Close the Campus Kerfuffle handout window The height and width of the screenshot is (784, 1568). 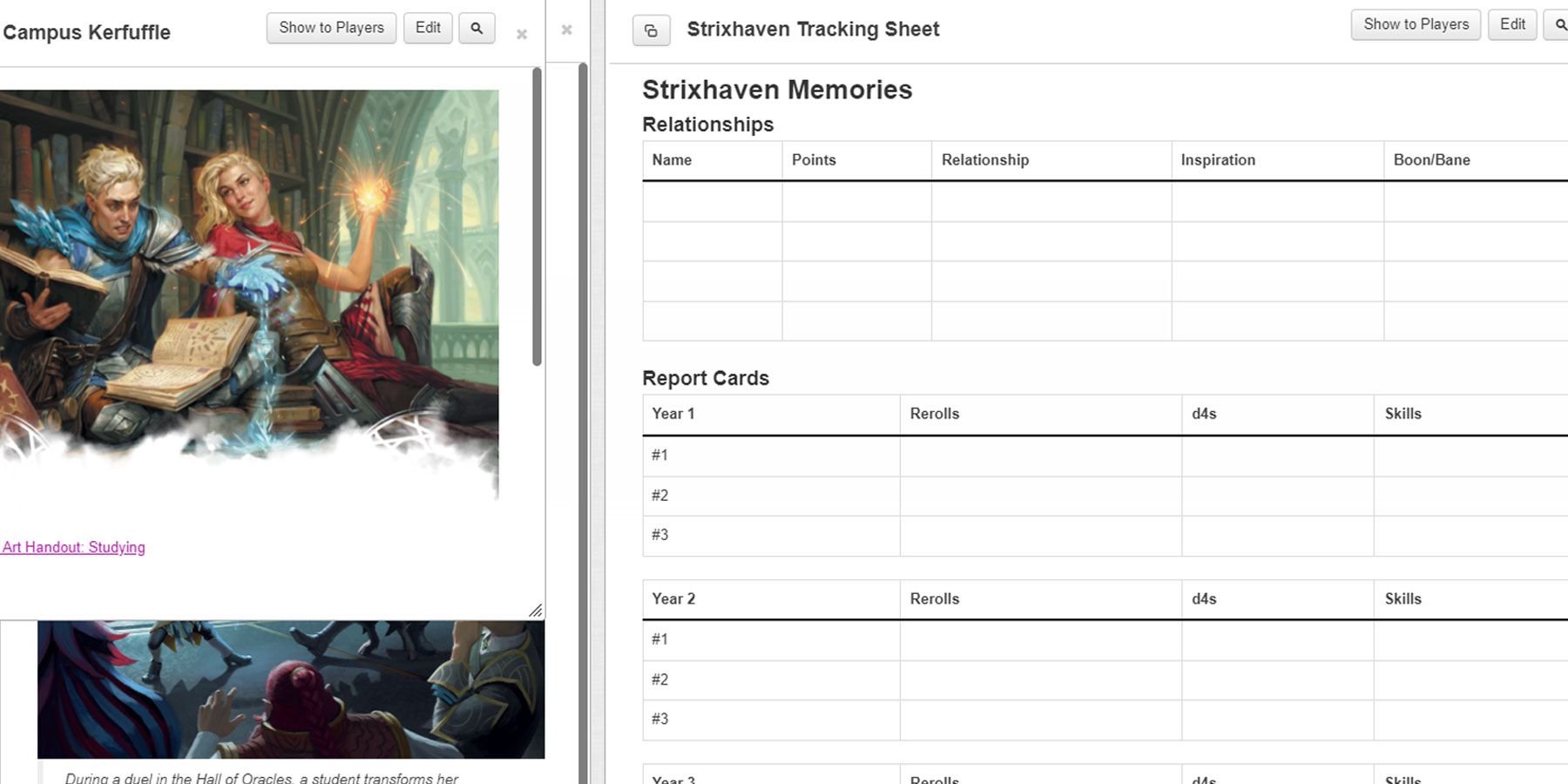522,34
